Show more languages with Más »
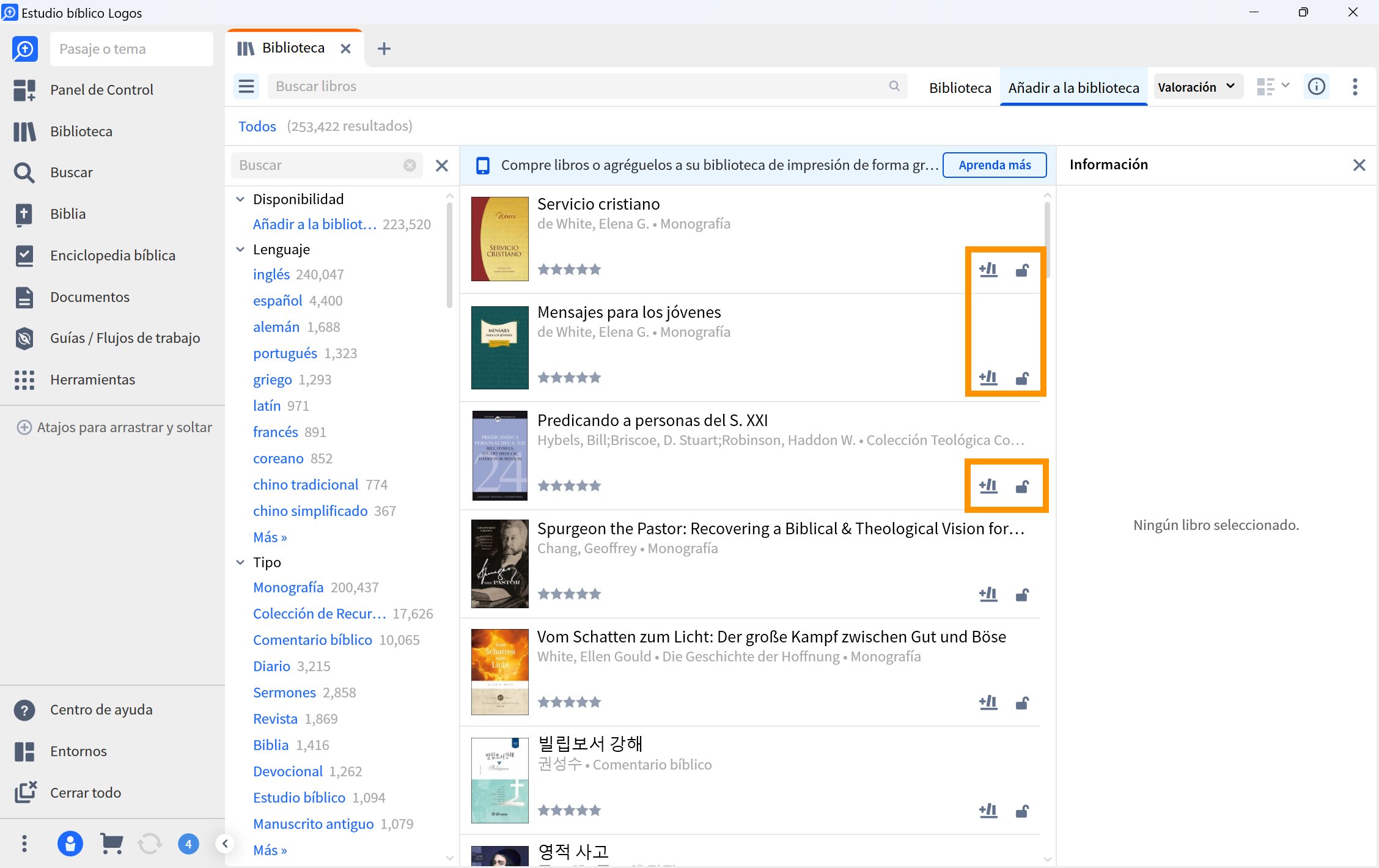Image resolution: width=1379 pixels, height=868 pixels. click(x=270, y=537)
